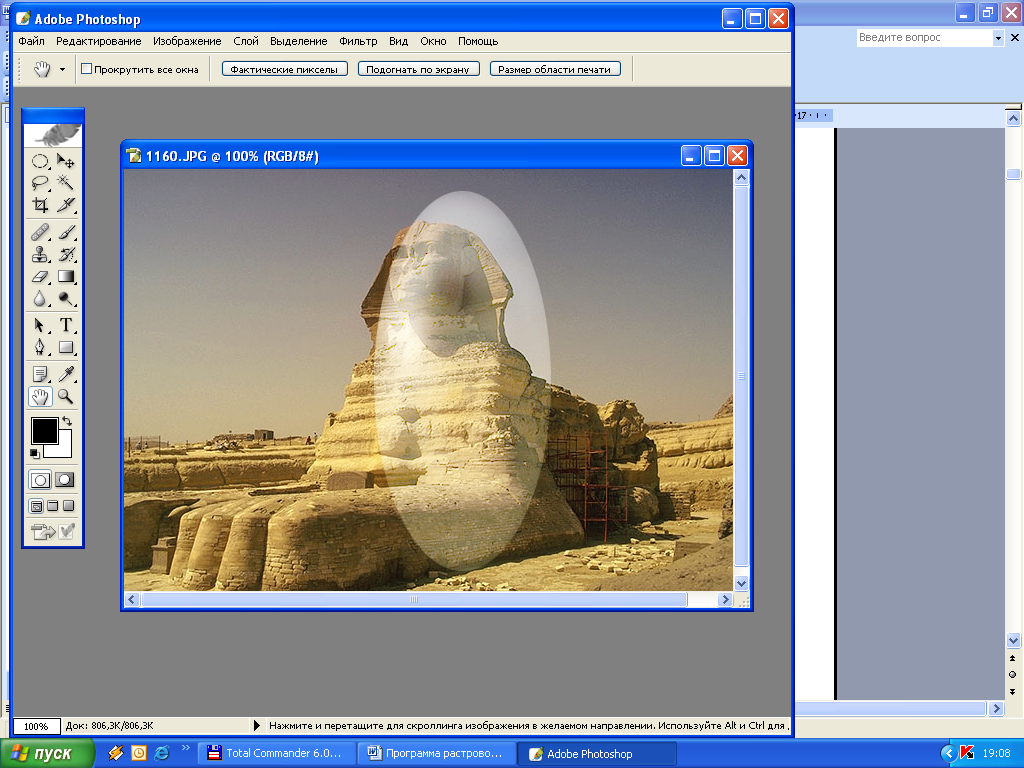Open the black foreground color swatch
Image resolution: width=1024 pixels, height=768 pixels.
tap(44, 431)
